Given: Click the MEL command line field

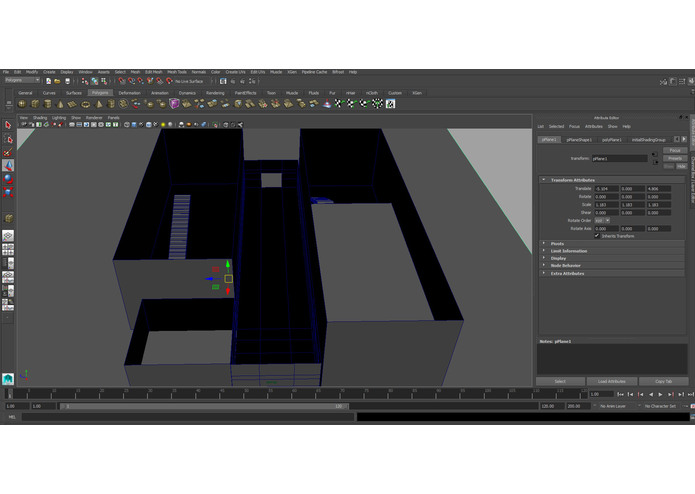Looking at the screenshot, I should 188,417.
